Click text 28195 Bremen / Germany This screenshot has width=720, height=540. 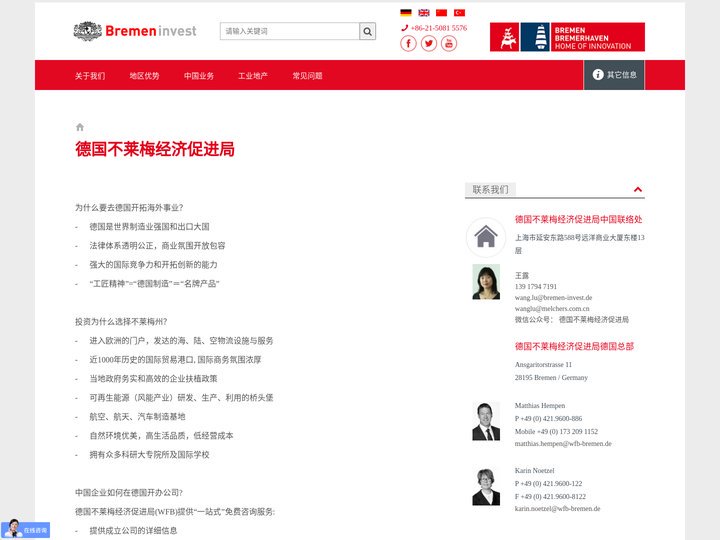click(x=551, y=377)
